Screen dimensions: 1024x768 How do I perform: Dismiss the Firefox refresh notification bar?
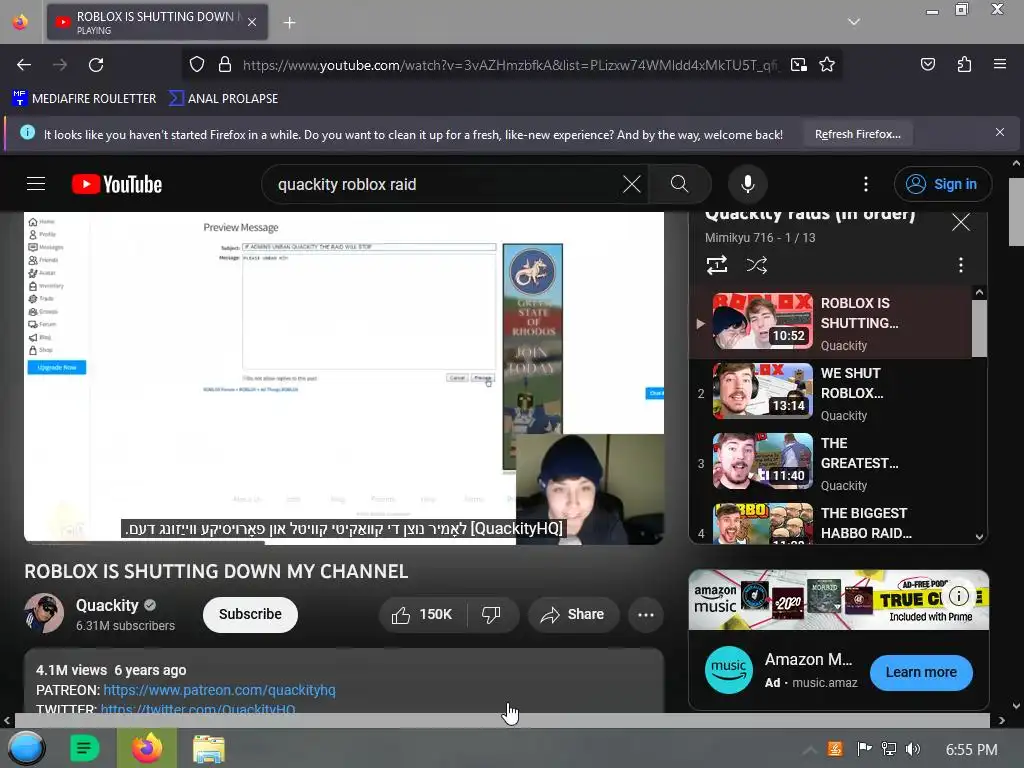(x=1000, y=133)
